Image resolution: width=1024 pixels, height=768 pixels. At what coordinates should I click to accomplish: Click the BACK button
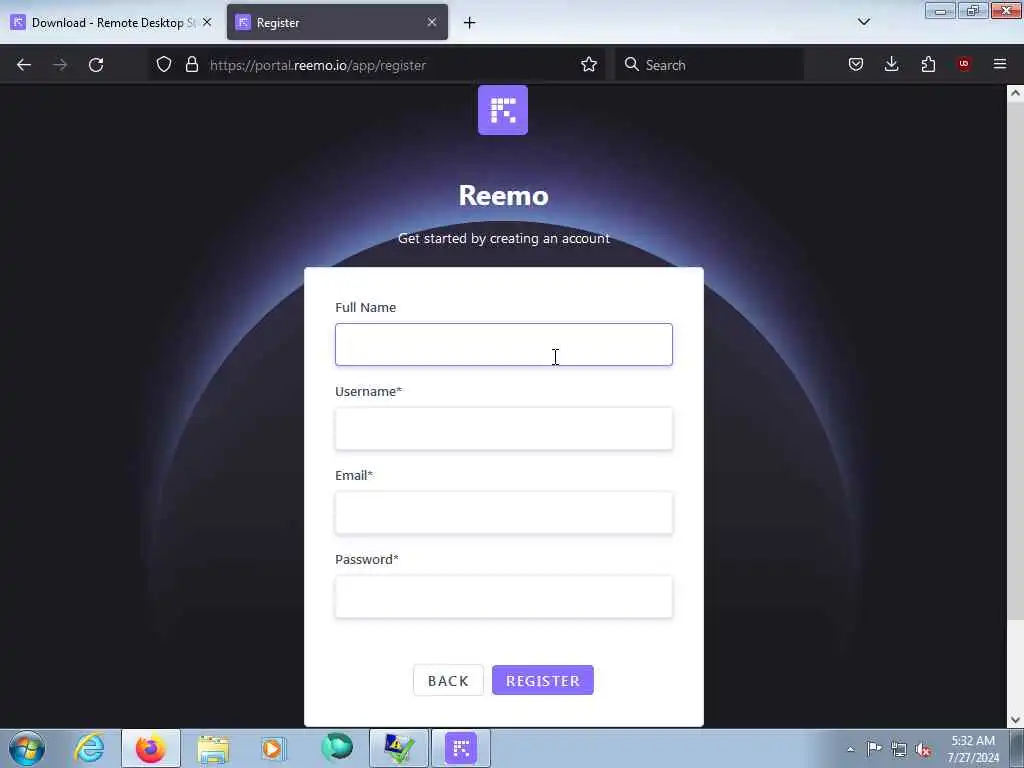pyautogui.click(x=448, y=680)
